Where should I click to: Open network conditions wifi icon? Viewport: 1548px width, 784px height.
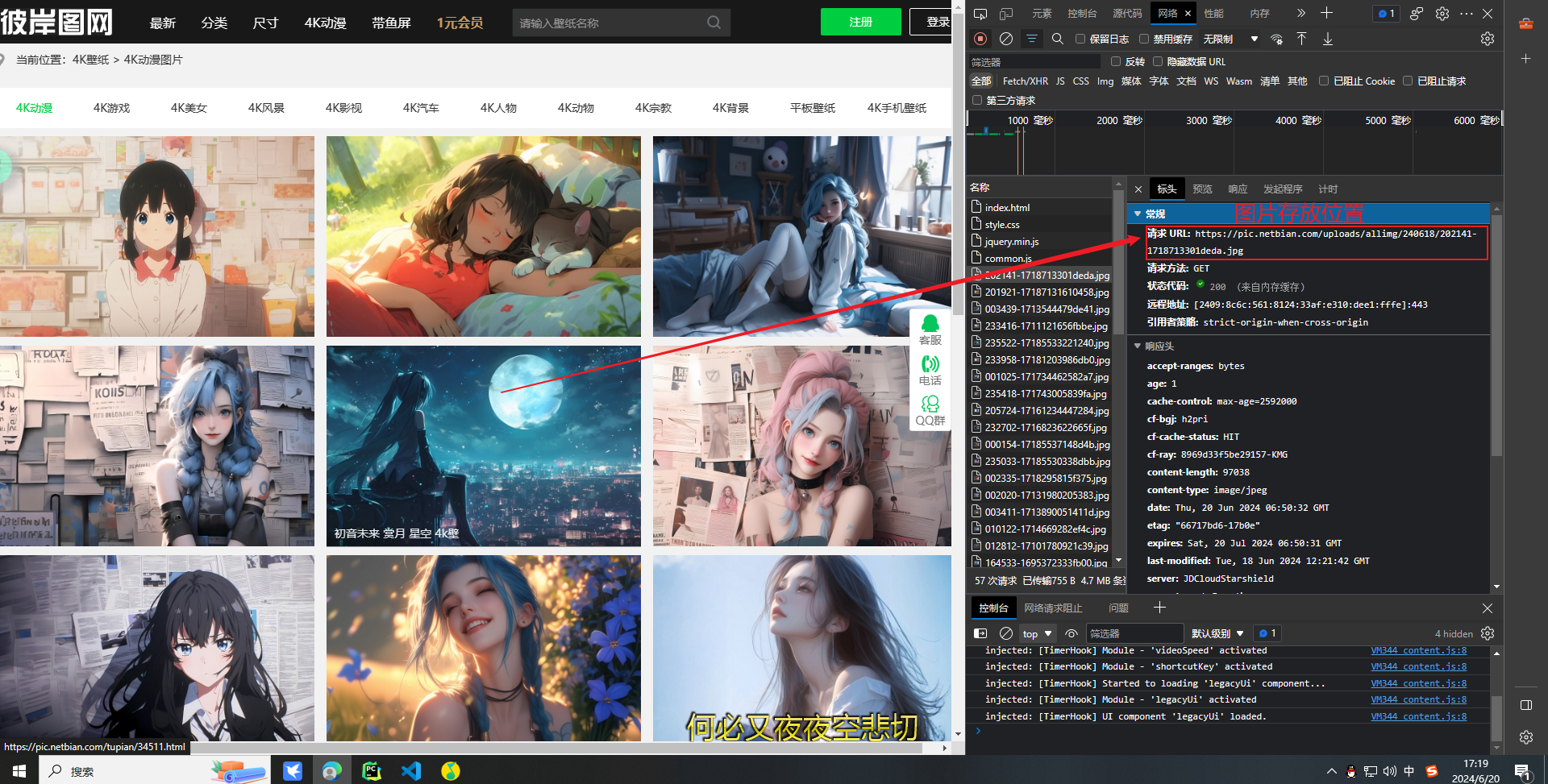coord(1277,39)
